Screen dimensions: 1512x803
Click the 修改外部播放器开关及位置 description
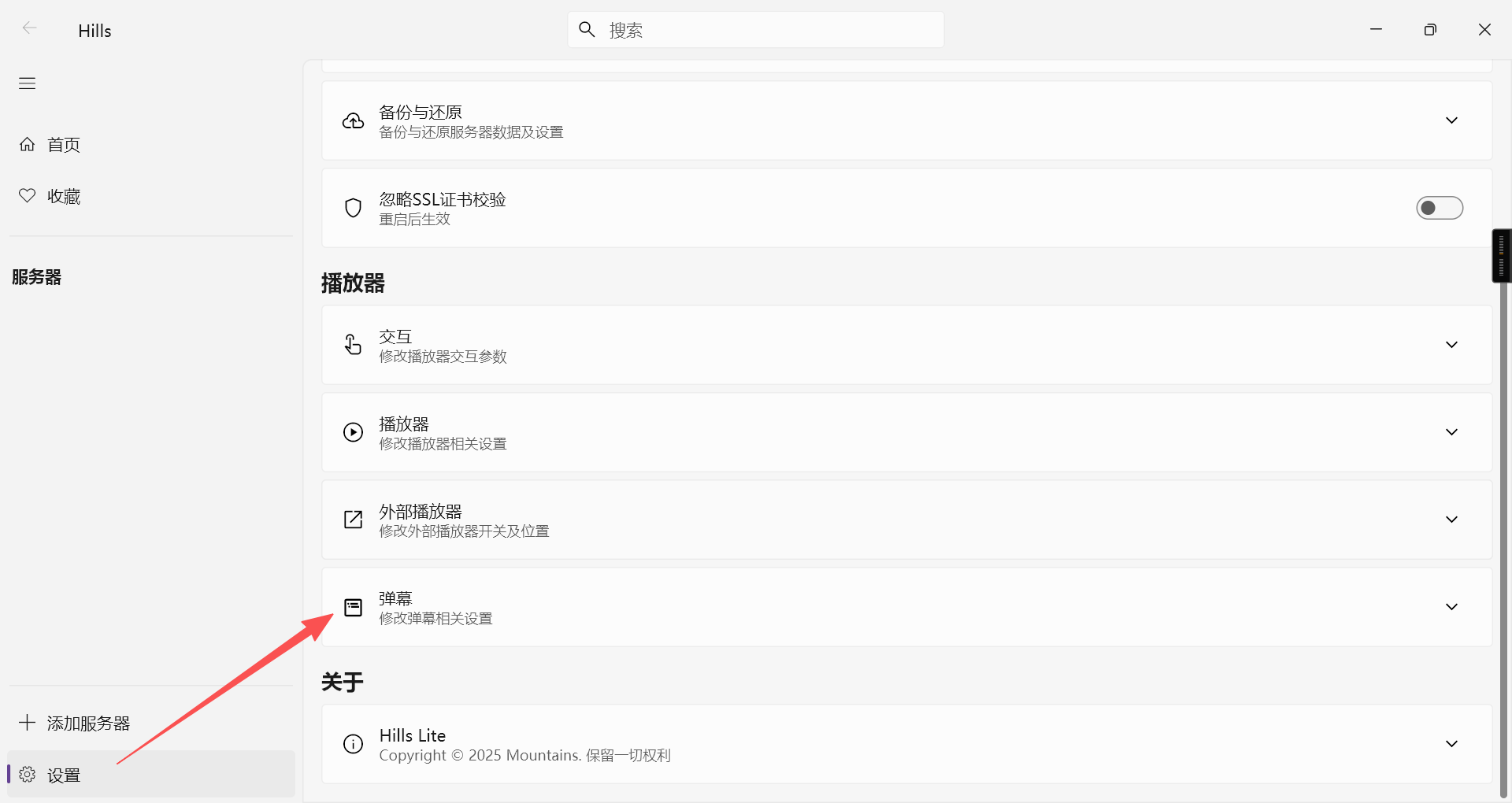pos(464,531)
